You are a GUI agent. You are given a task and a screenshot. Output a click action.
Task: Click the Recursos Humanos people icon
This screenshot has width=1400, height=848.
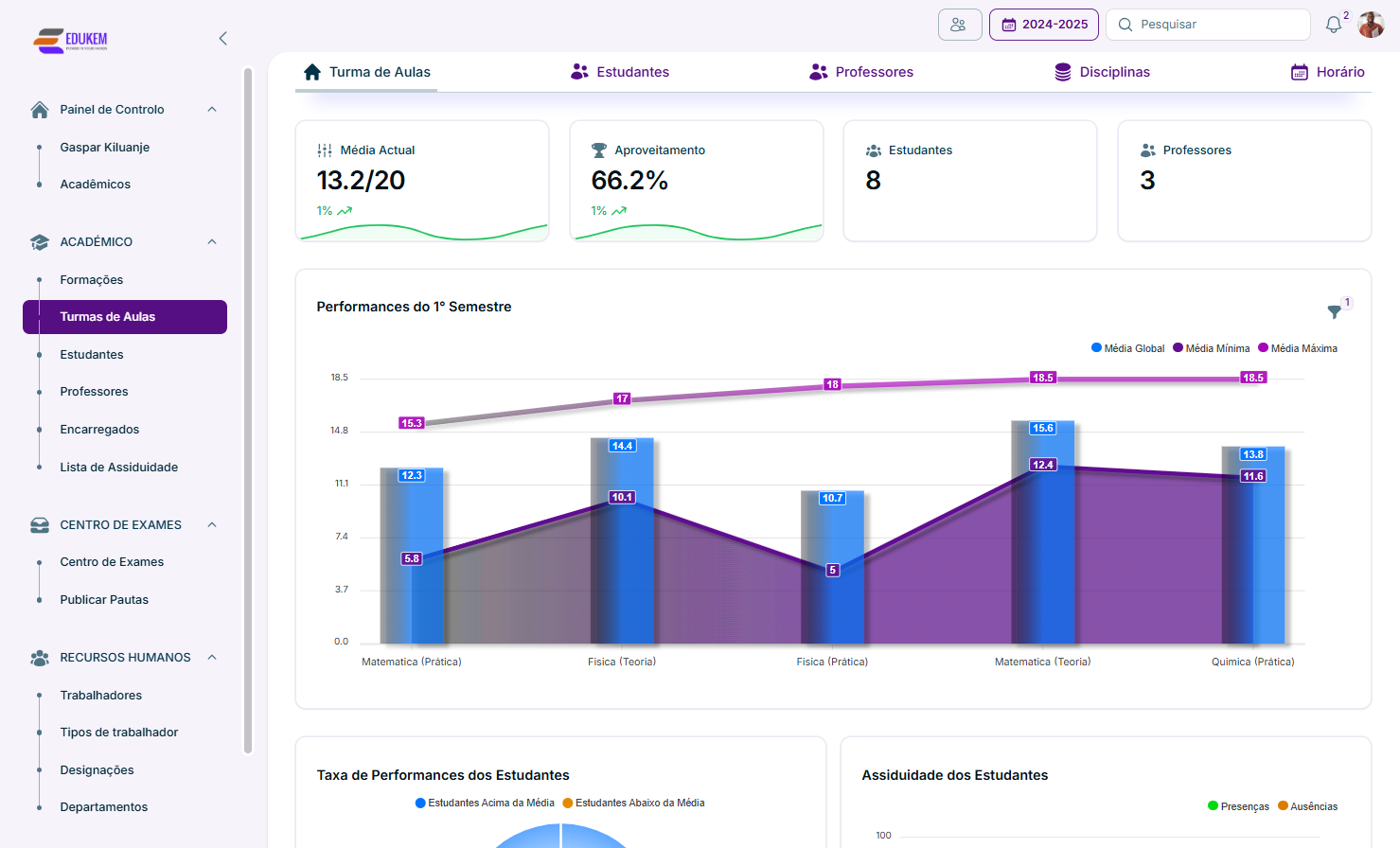click(40, 658)
